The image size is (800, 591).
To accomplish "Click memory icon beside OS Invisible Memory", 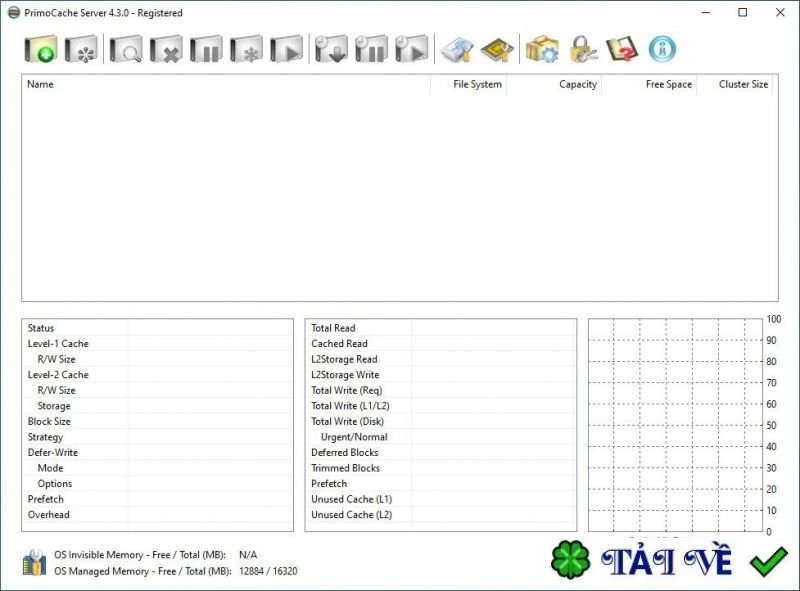I will [x=34, y=562].
